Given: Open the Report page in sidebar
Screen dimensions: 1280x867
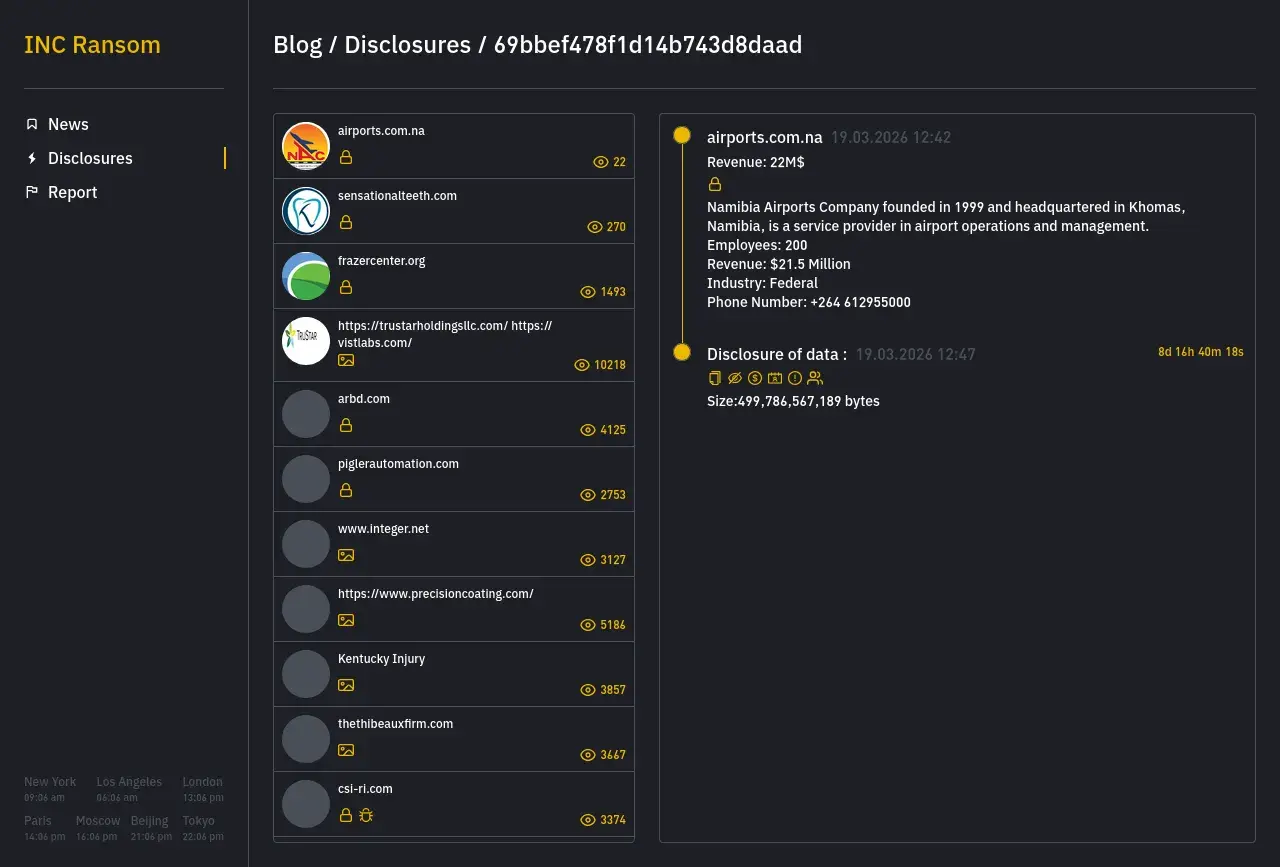Looking at the screenshot, I should click(x=72, y=192).
